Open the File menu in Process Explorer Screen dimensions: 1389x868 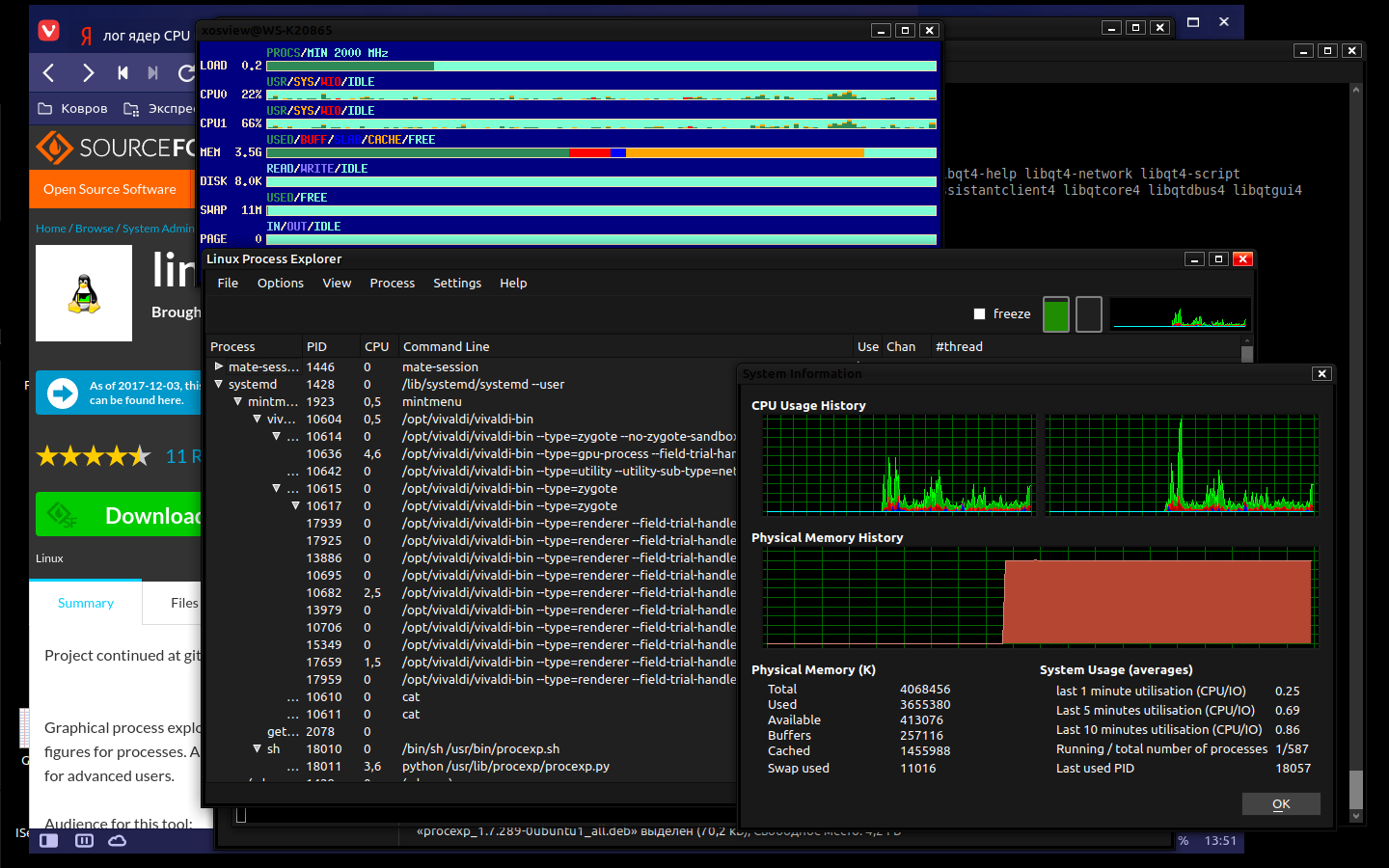click(x=228, y=283)
